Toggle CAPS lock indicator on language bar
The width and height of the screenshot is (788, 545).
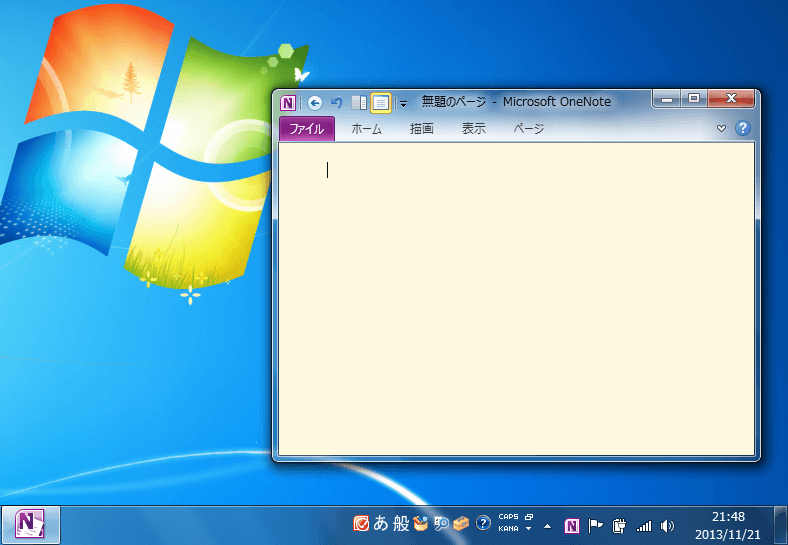pyautogui.click(x=508, y=517)
